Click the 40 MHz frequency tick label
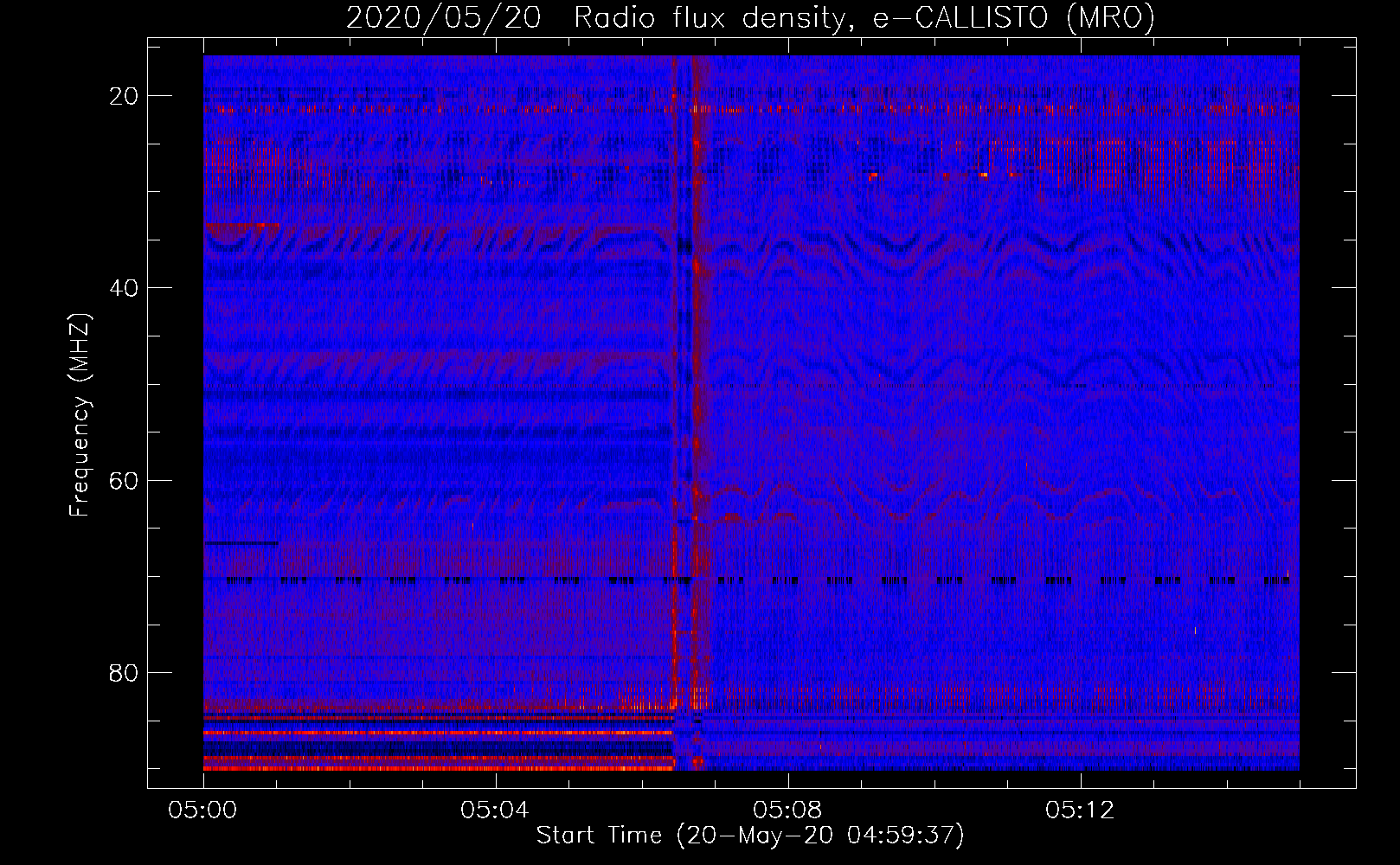This screenshot has width=1400, height=865. (x=125, y=288)
